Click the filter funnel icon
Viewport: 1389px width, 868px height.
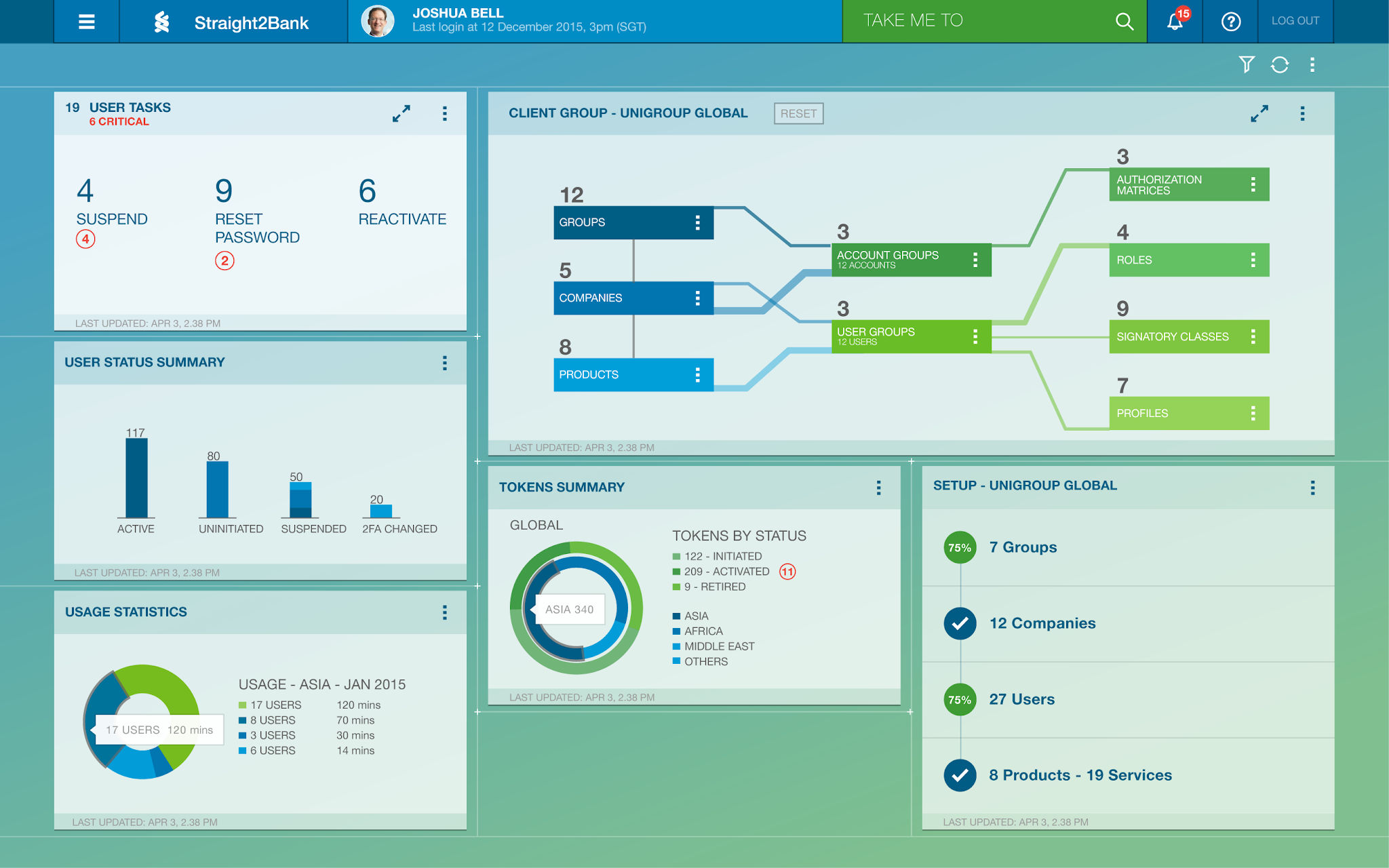(x=1246, y=64)
